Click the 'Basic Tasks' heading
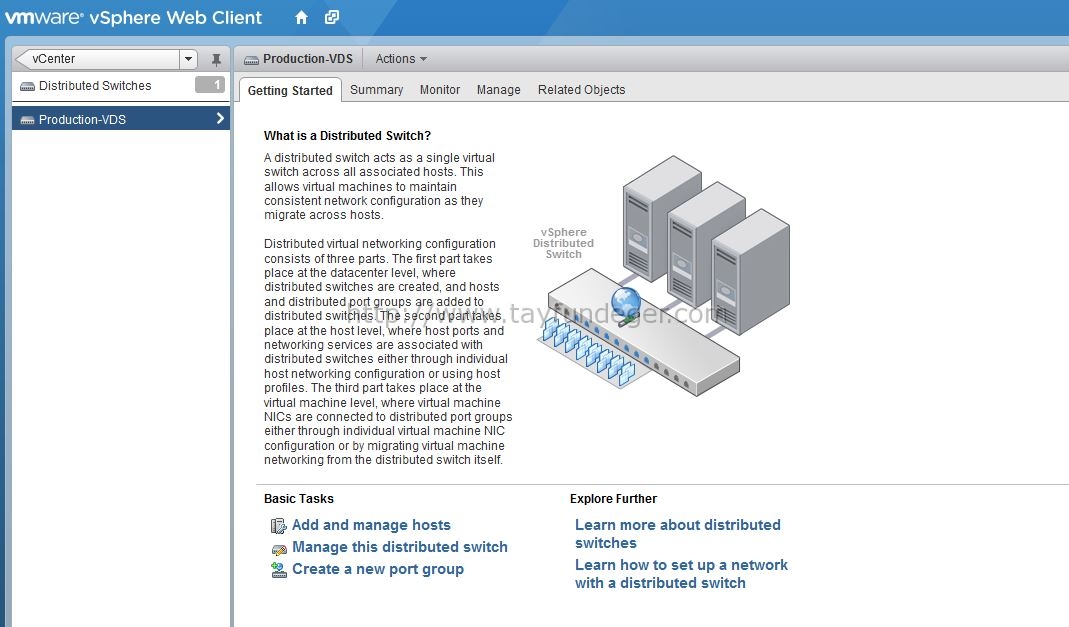Viewport: 1069px width, 627px height. tap(299, 498)
